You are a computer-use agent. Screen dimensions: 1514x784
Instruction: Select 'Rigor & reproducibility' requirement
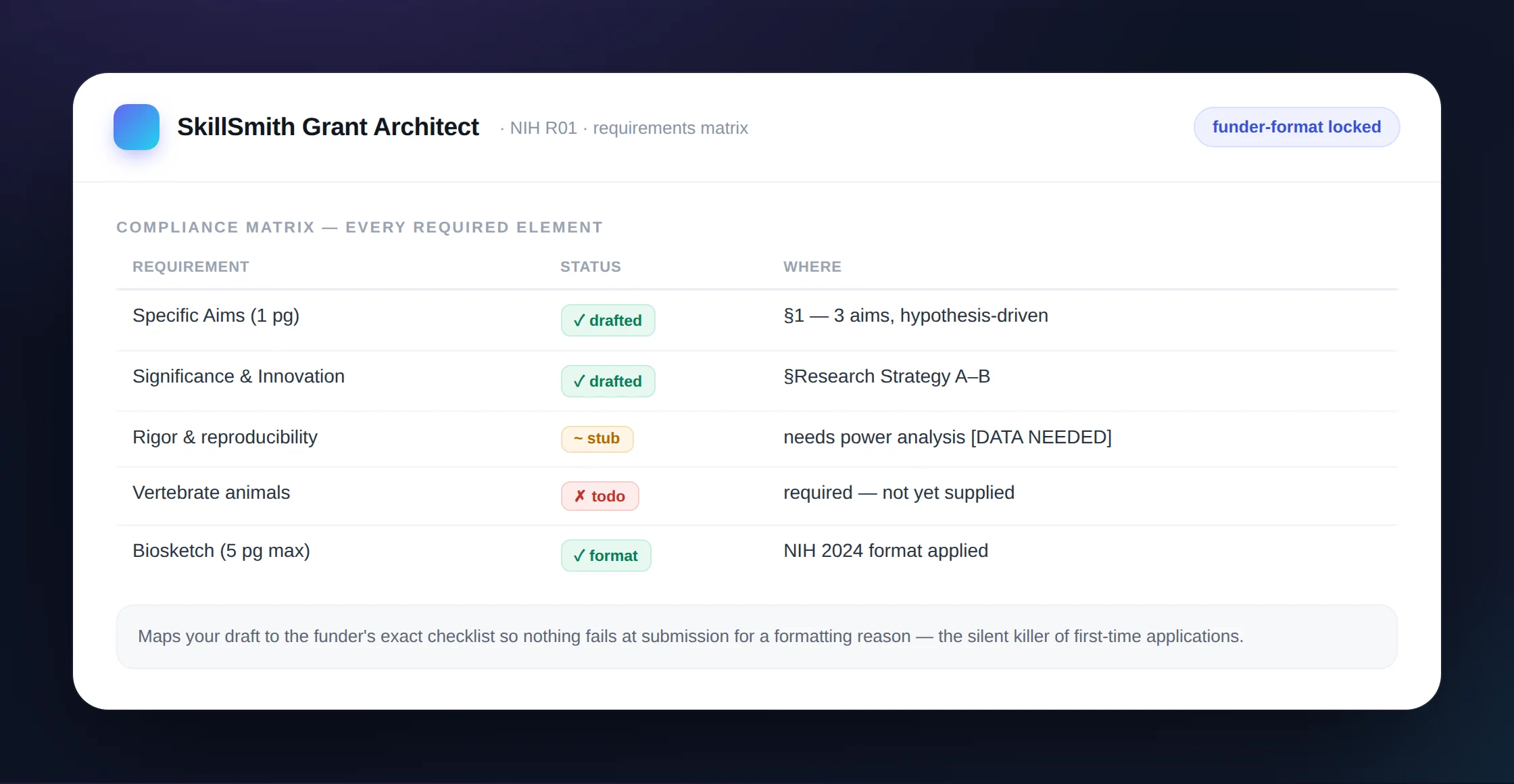click(x=225, y=437)
